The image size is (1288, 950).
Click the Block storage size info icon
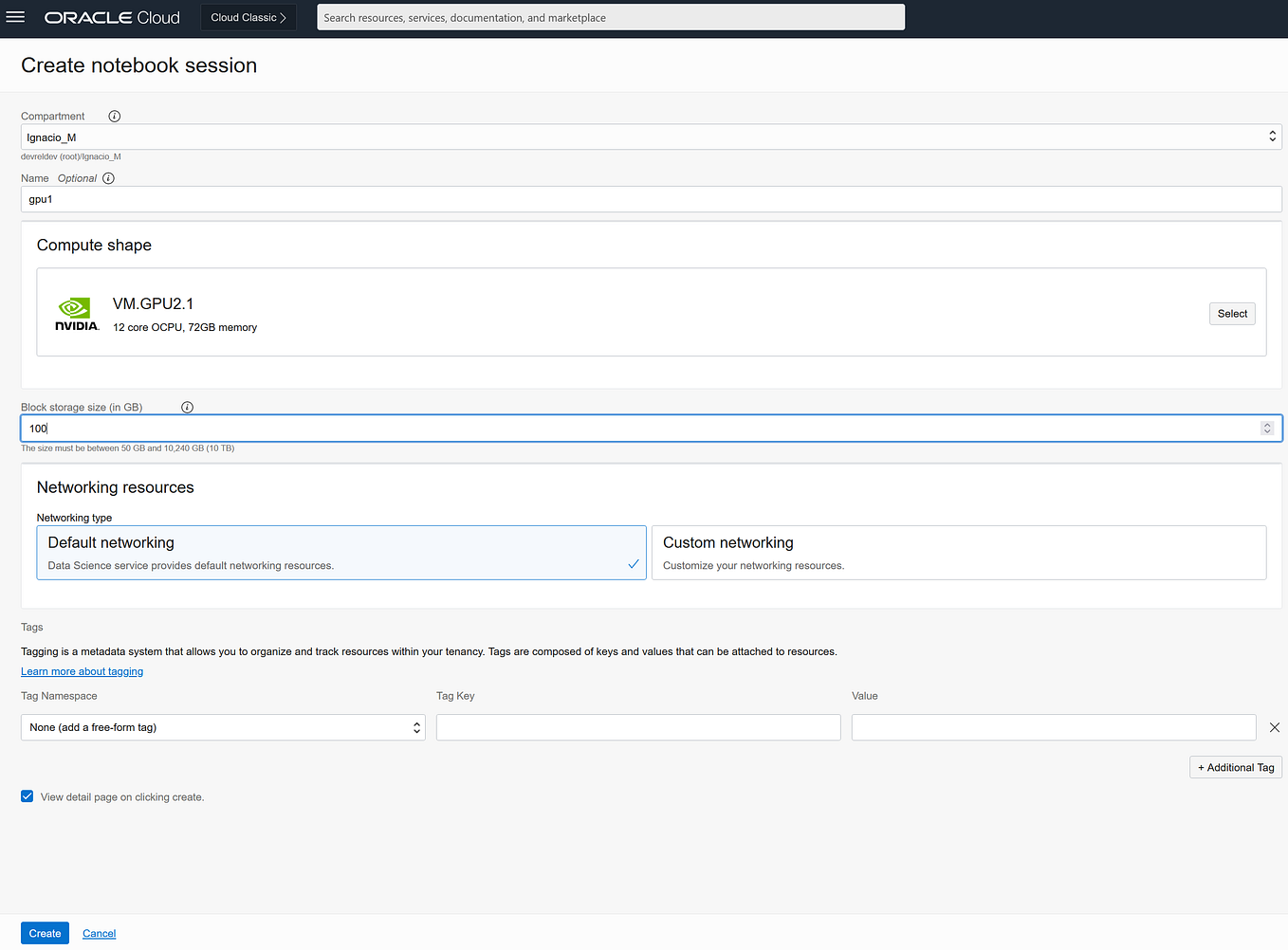click(x=187, y=407)
